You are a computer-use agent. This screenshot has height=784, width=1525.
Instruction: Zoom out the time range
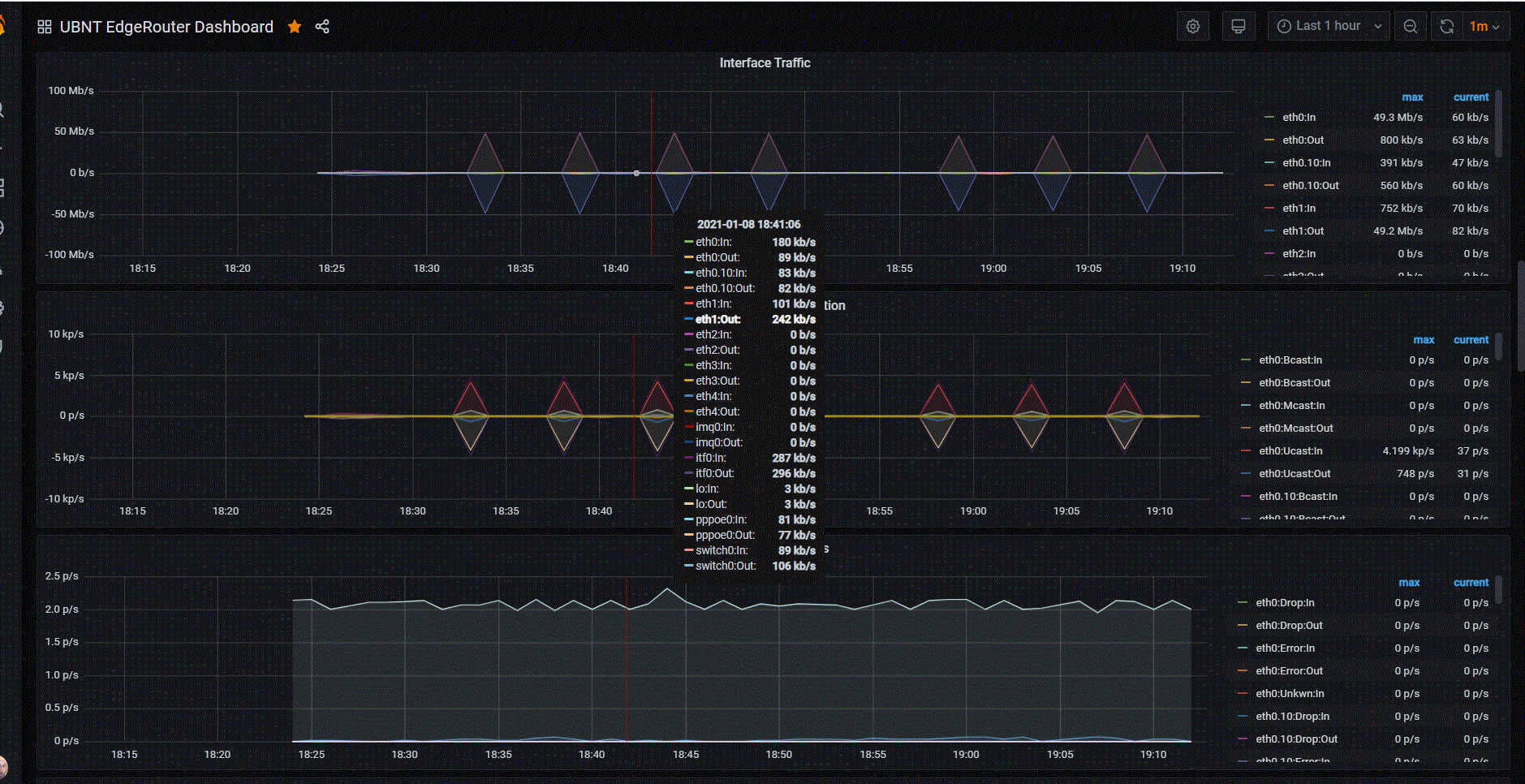pos(1411,26)
